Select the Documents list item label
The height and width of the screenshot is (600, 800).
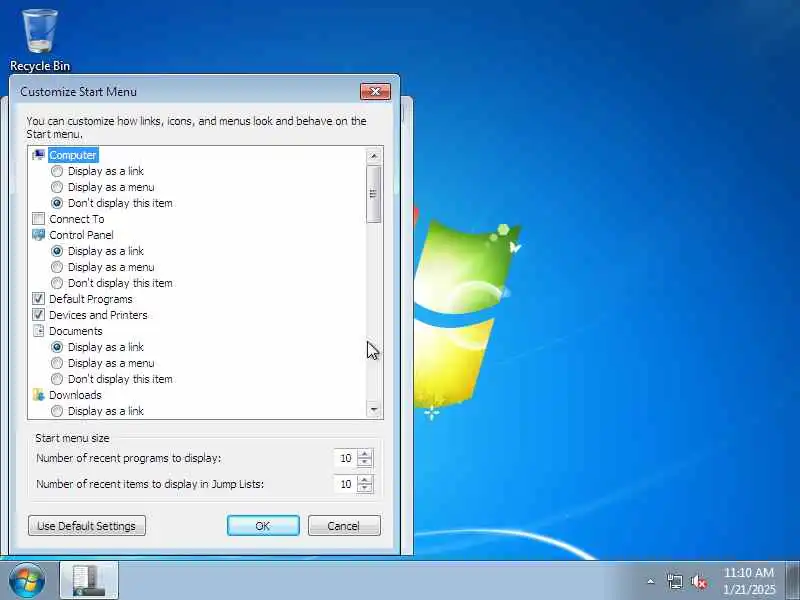click(76, 331)
